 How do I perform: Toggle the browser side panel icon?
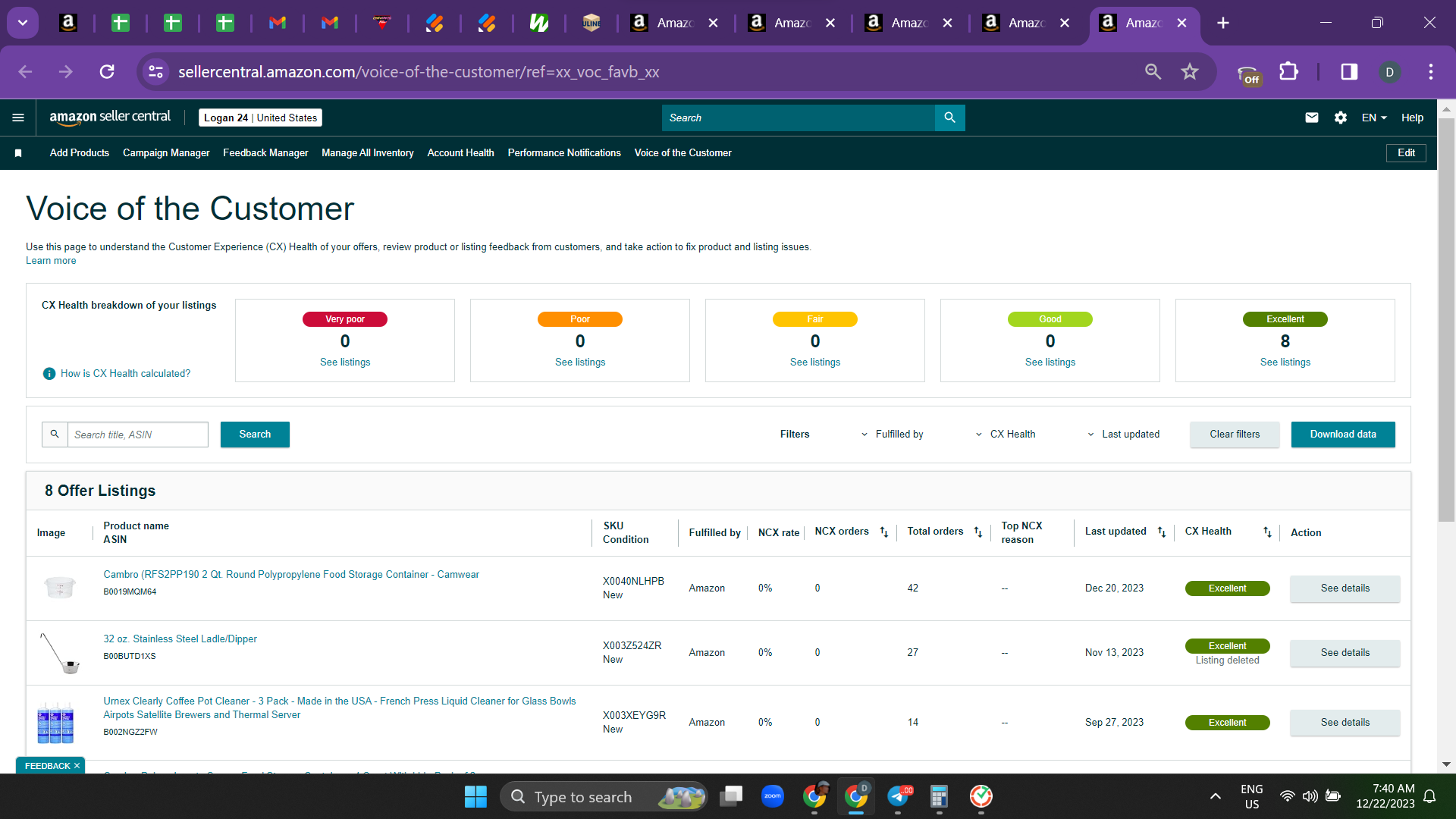tap(1349, 71)
